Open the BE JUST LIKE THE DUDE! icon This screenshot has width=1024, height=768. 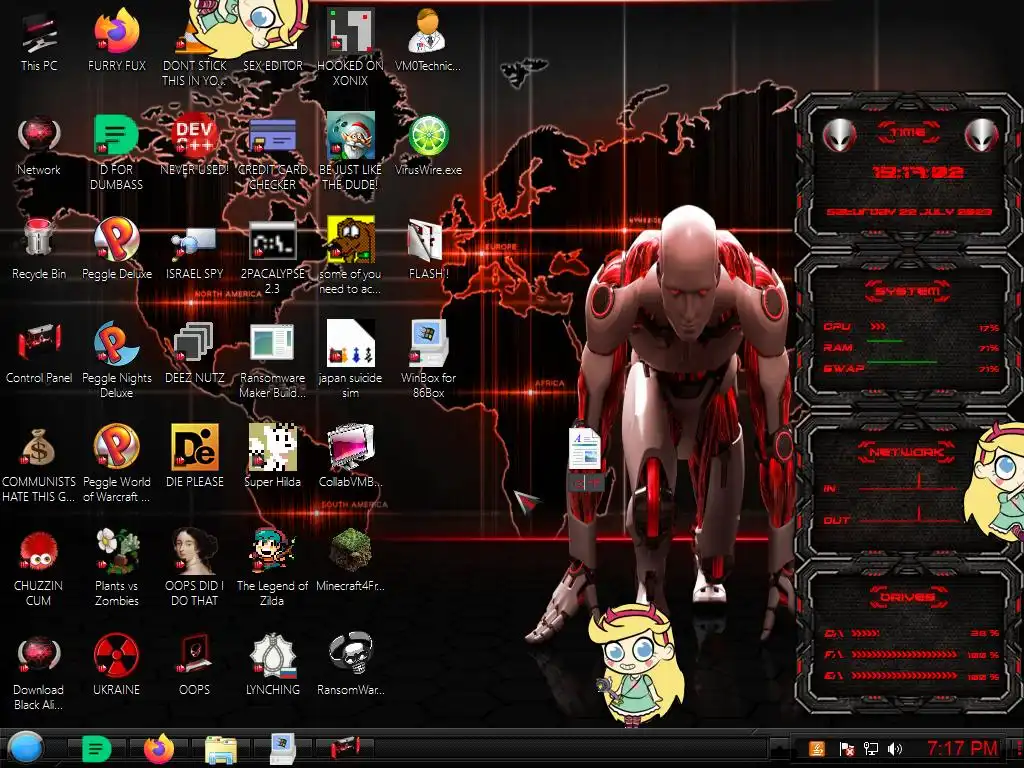click(x=350, y=152)
